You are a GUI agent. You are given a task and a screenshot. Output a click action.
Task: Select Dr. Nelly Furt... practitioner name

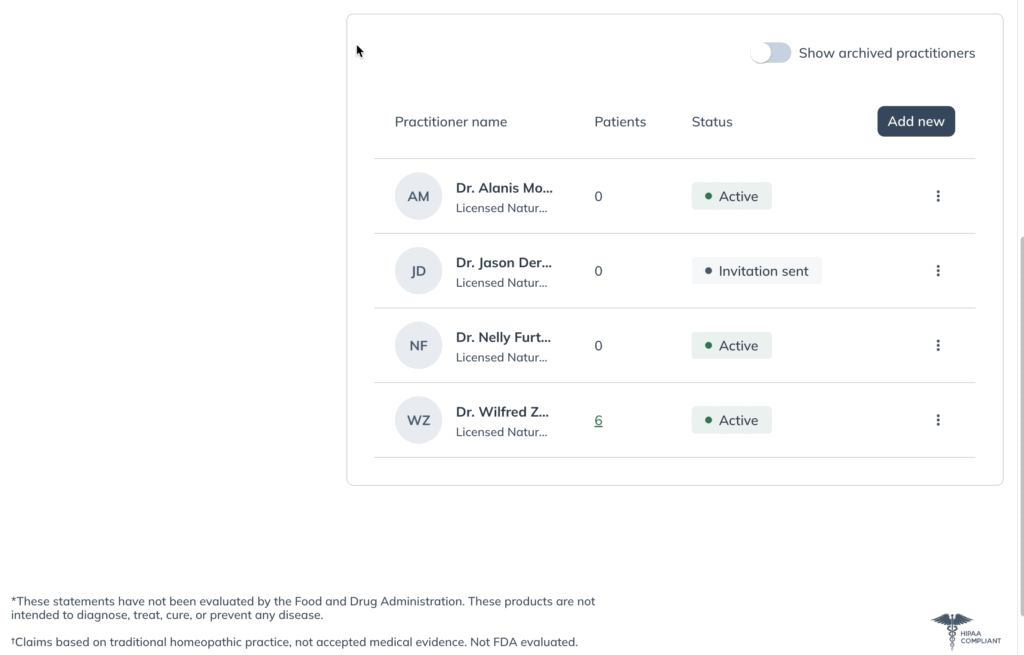503,338
